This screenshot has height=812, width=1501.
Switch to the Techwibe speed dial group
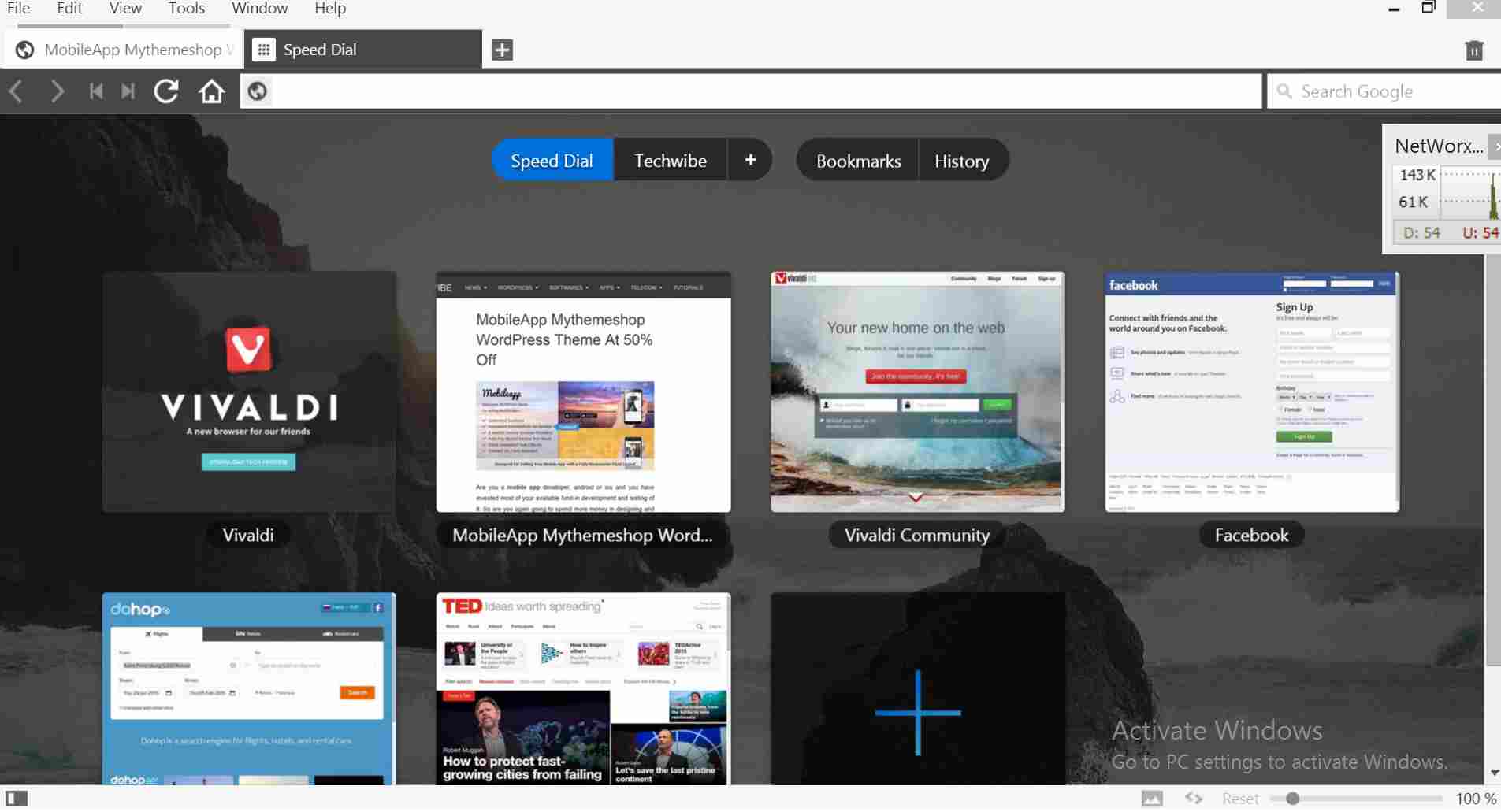671,160
